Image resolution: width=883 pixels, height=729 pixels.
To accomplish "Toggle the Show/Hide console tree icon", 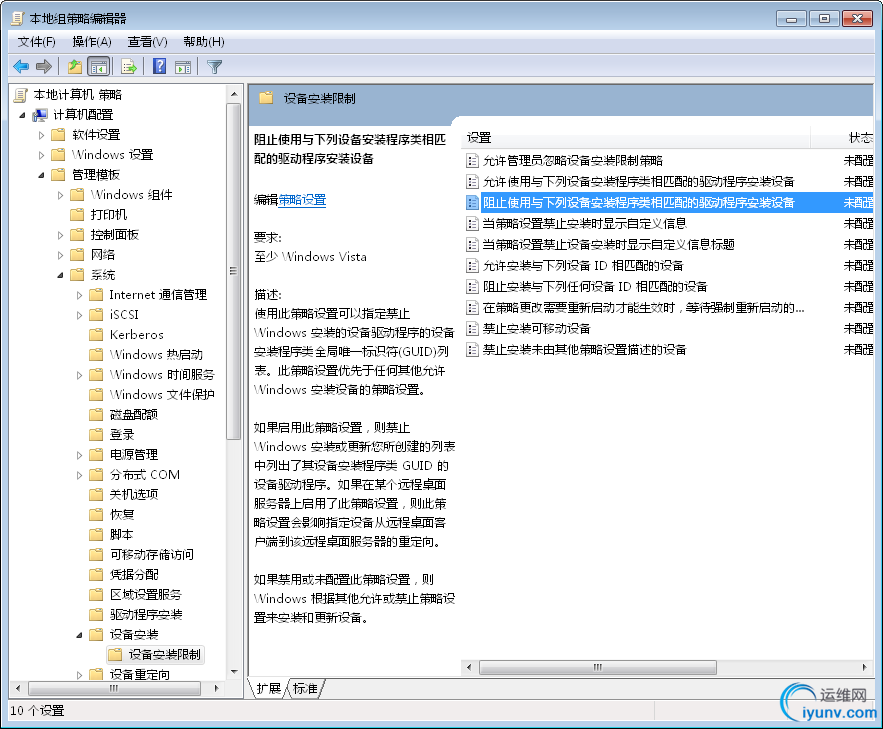I will coord(98,66).
